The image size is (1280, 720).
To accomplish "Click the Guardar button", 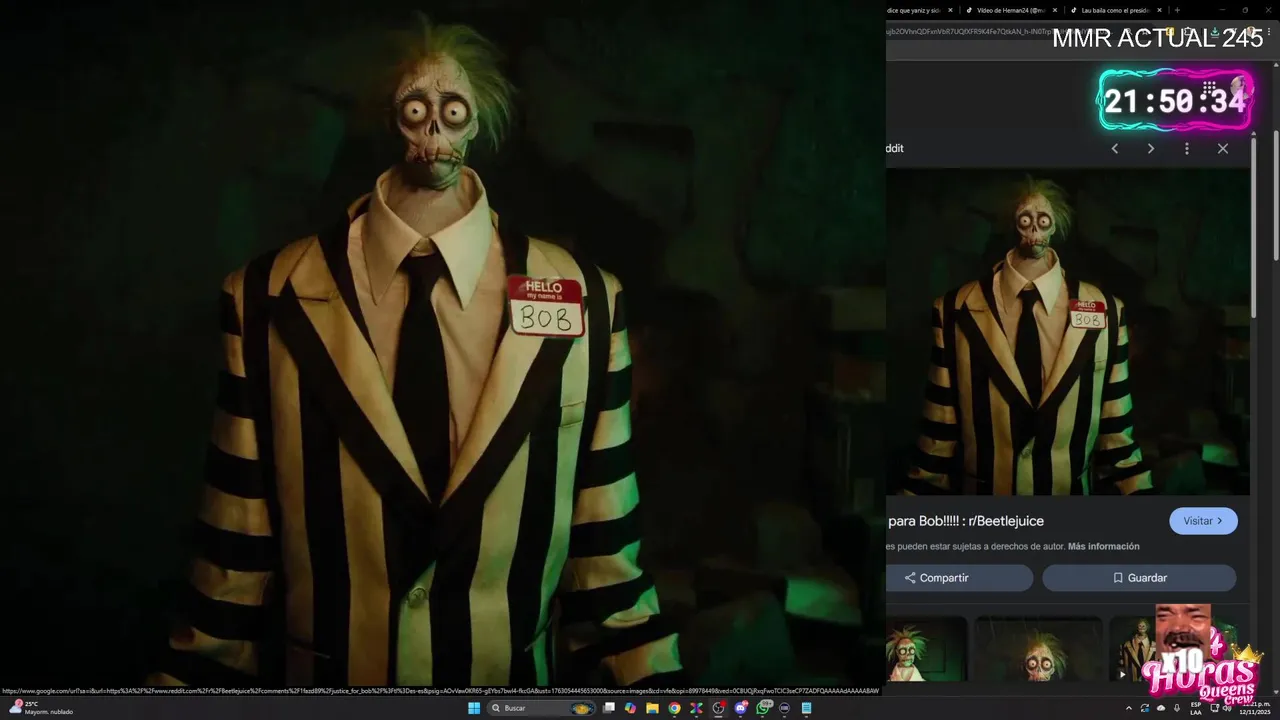I will click(x=1139, y=578).
